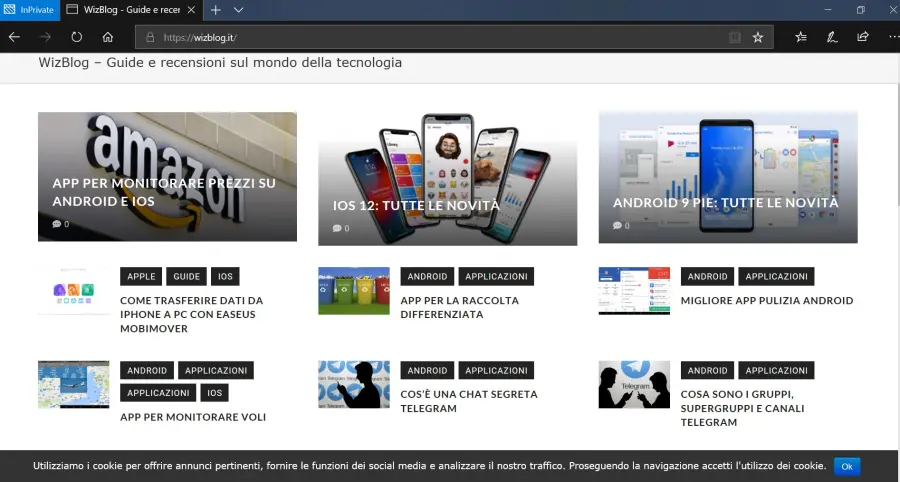Open the Settings and more ellipsis menu

tap(893, 37)
